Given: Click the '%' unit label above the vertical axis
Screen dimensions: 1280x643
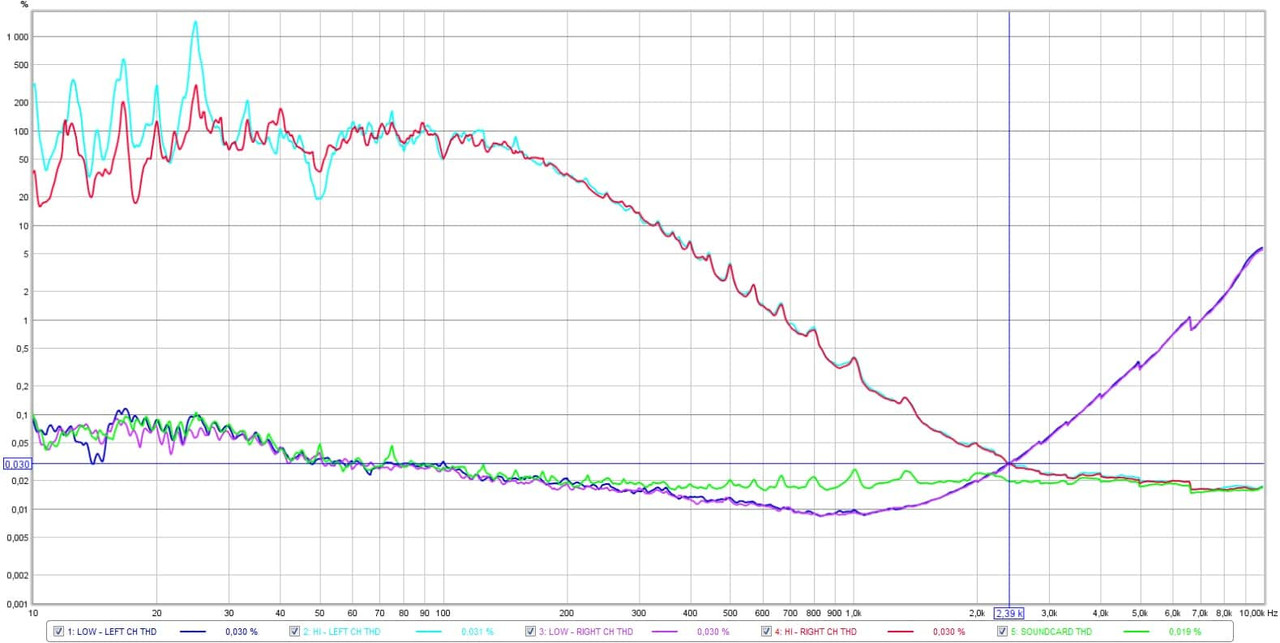Looking at the screenshot, I should click(24, 5).
